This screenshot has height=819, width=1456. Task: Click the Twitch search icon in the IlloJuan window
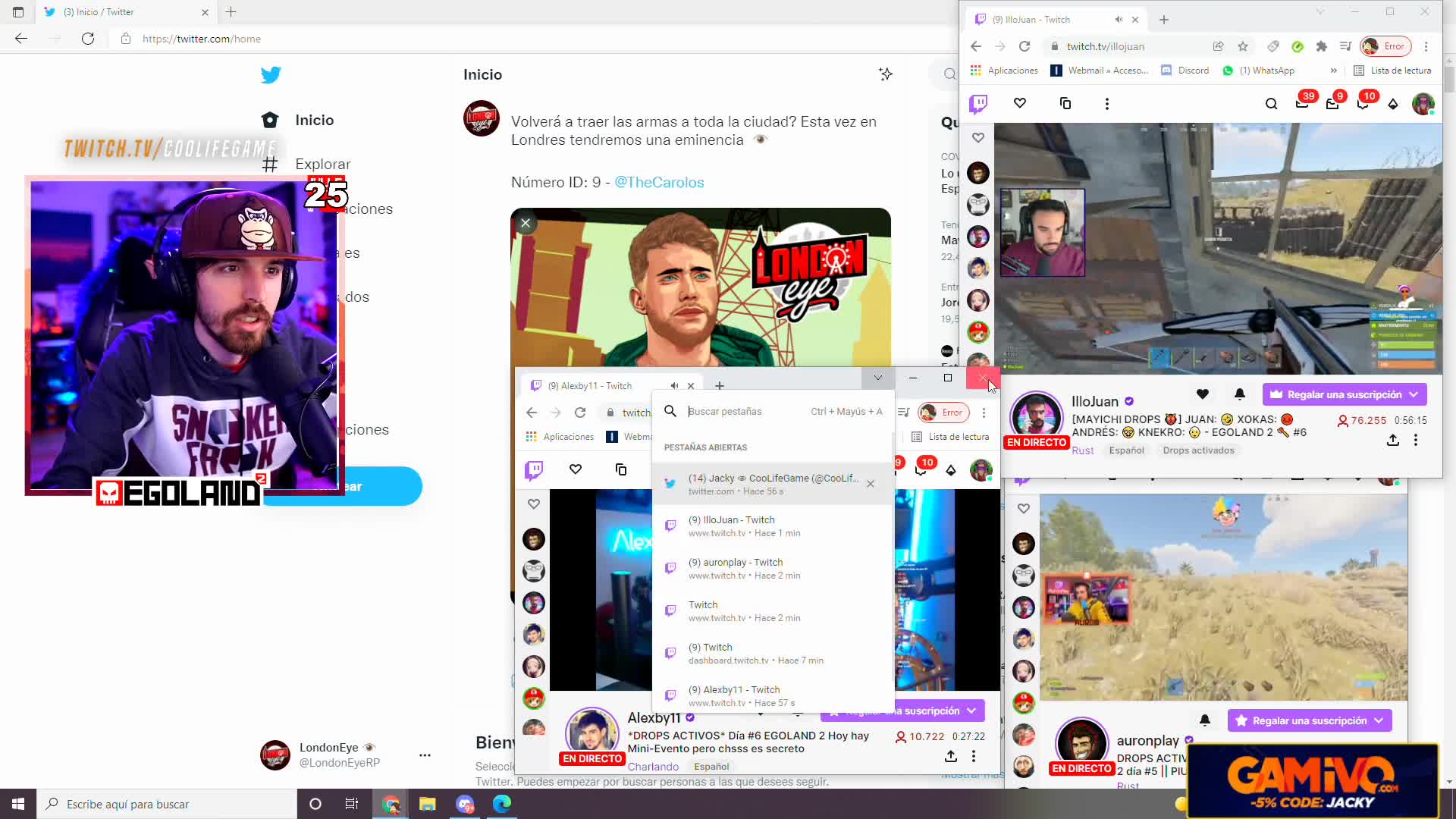pos(1272,104)
